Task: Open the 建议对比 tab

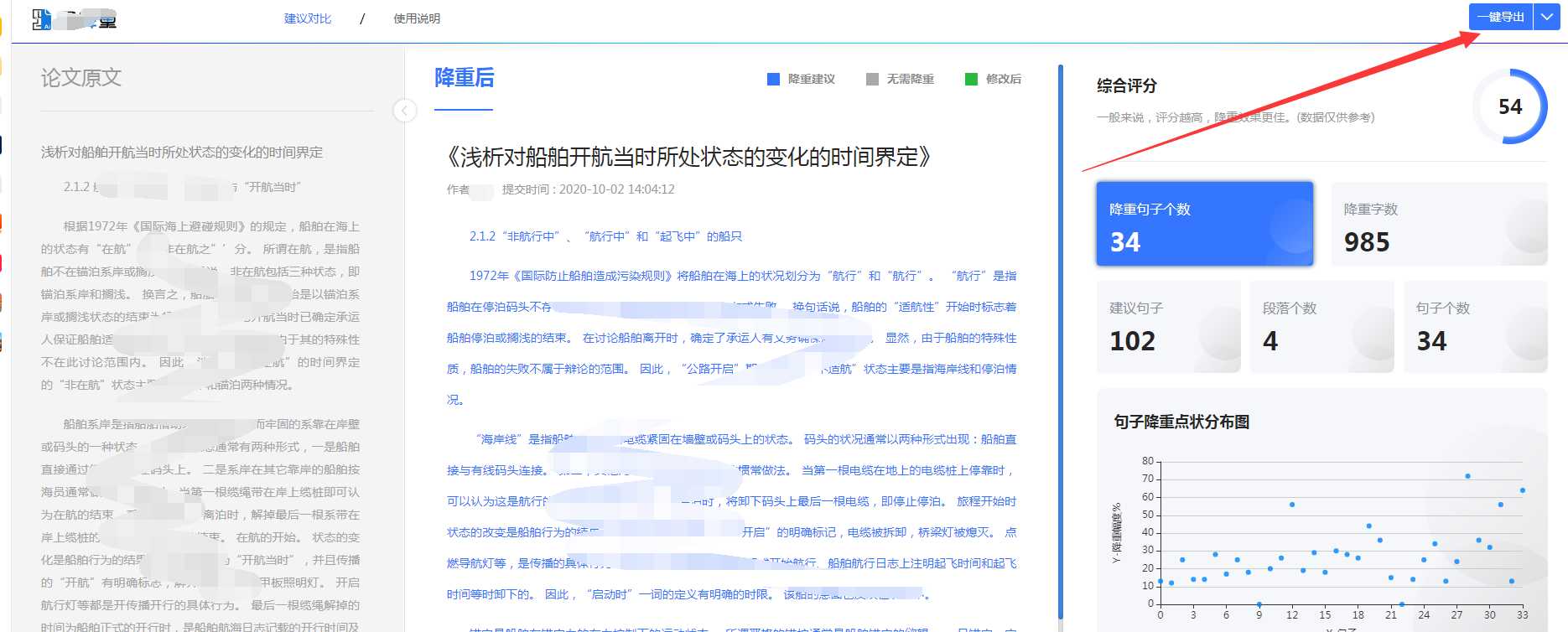Action: pos(308,18)
